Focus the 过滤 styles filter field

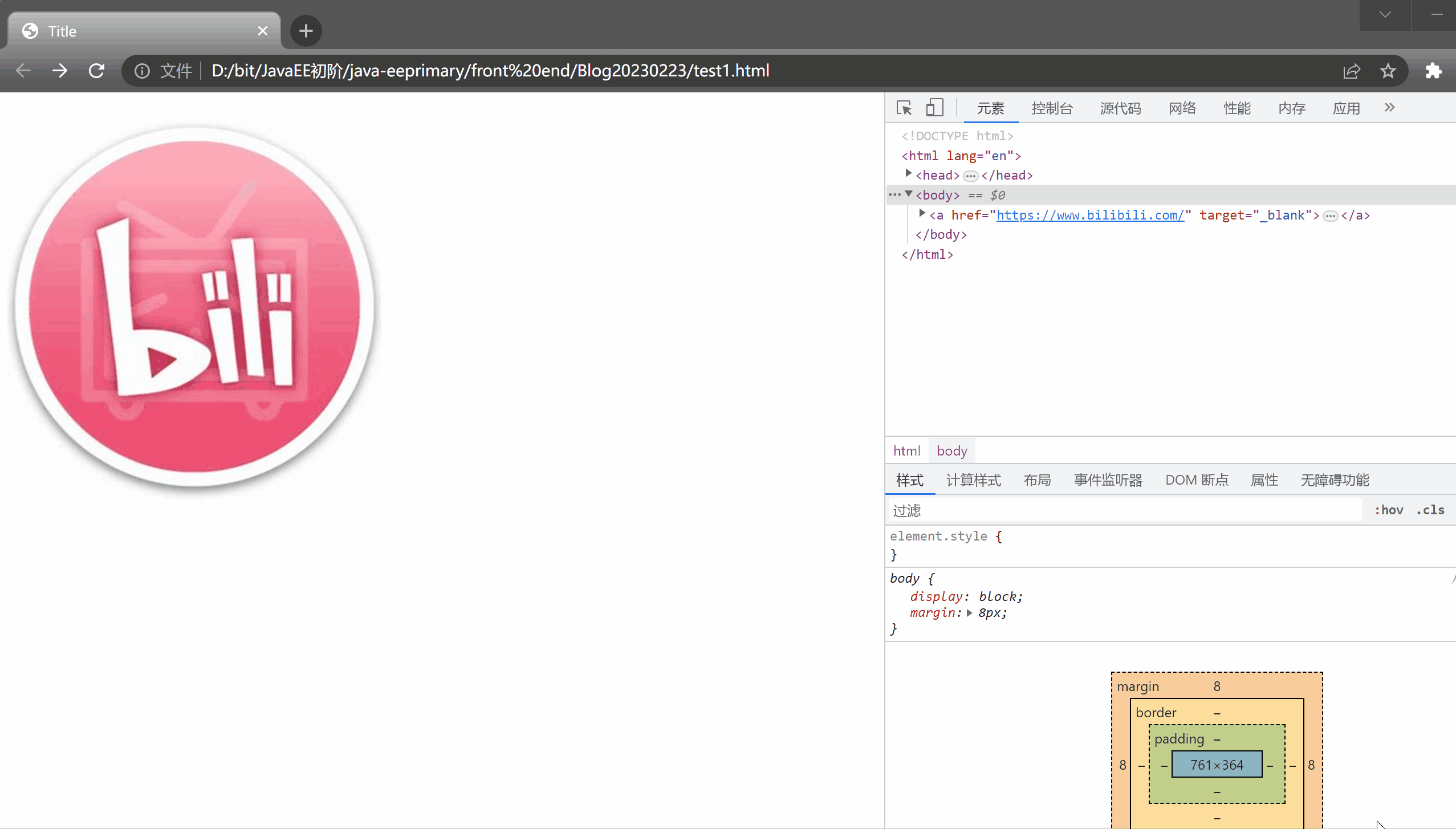click(1124, 510)
